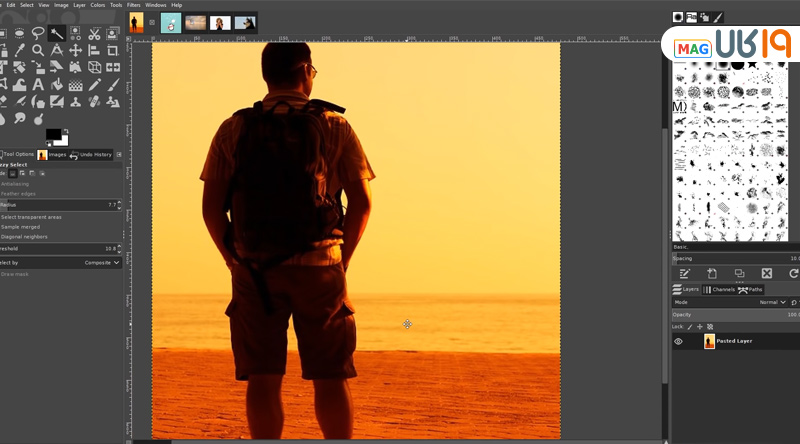This screenshot has height=444, width=800.
Task: Open the layer Mode Normal dropdown
Action: coord(772,302)
